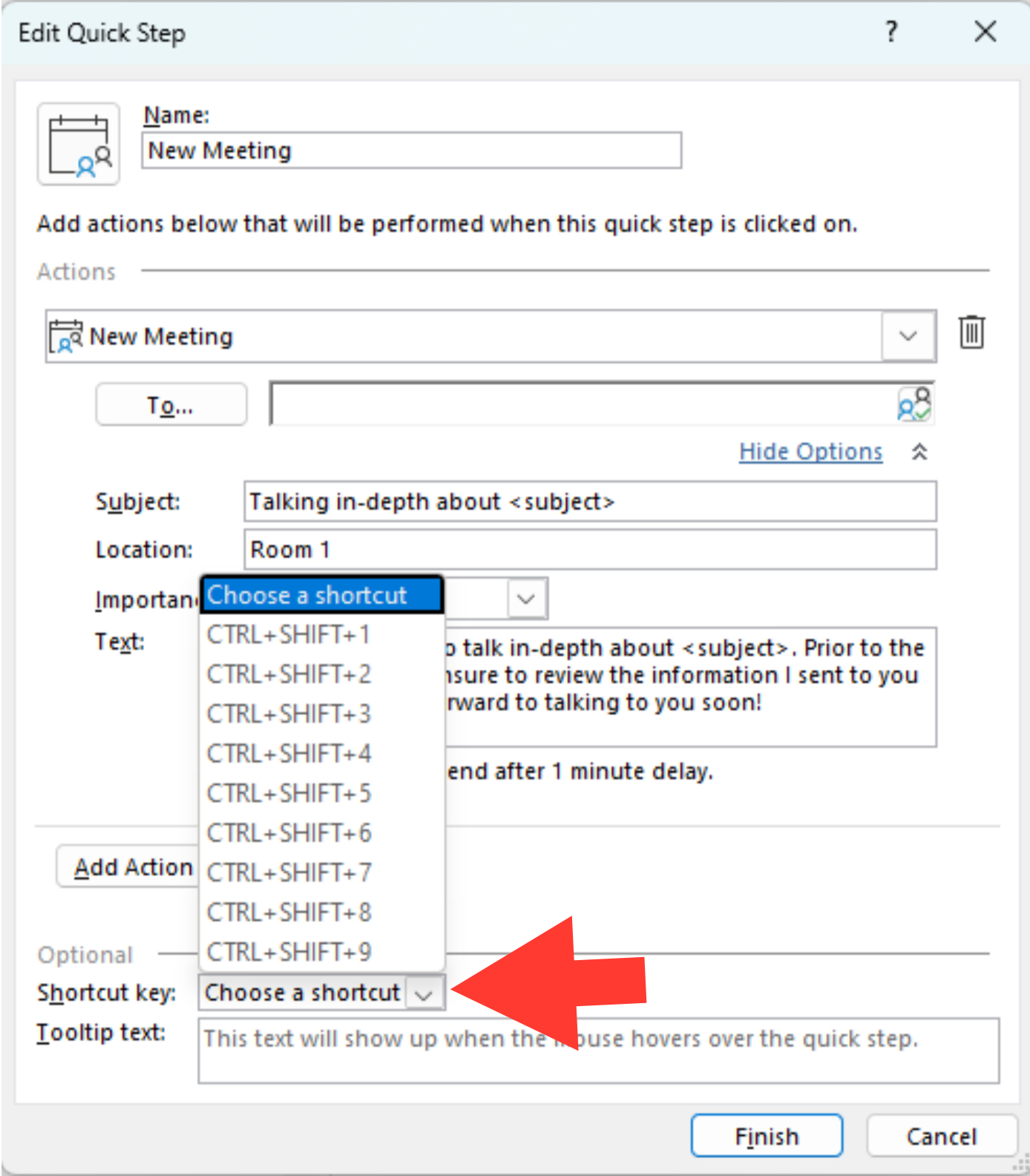1030x1176 pixels.
Task: Collapse options using double chevron icon
Action: [919, 452]
